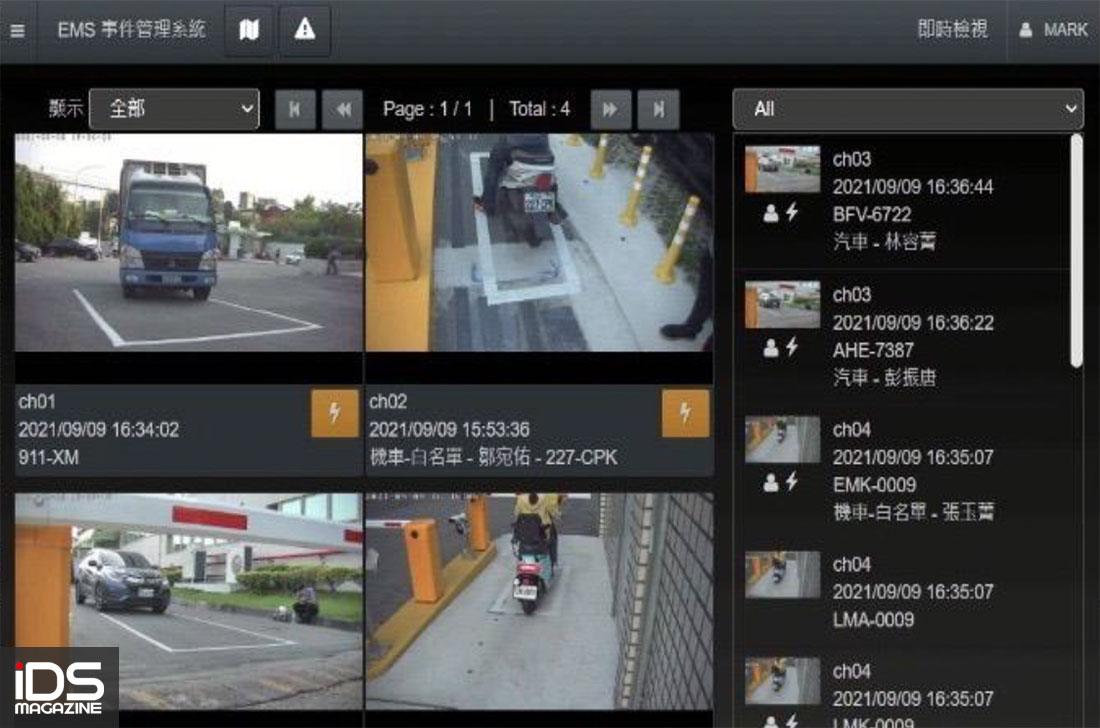Click the Total : 4 count
Image resolution: width=1100 pixels, height=728 pixels.
click(x=539, y=109)
